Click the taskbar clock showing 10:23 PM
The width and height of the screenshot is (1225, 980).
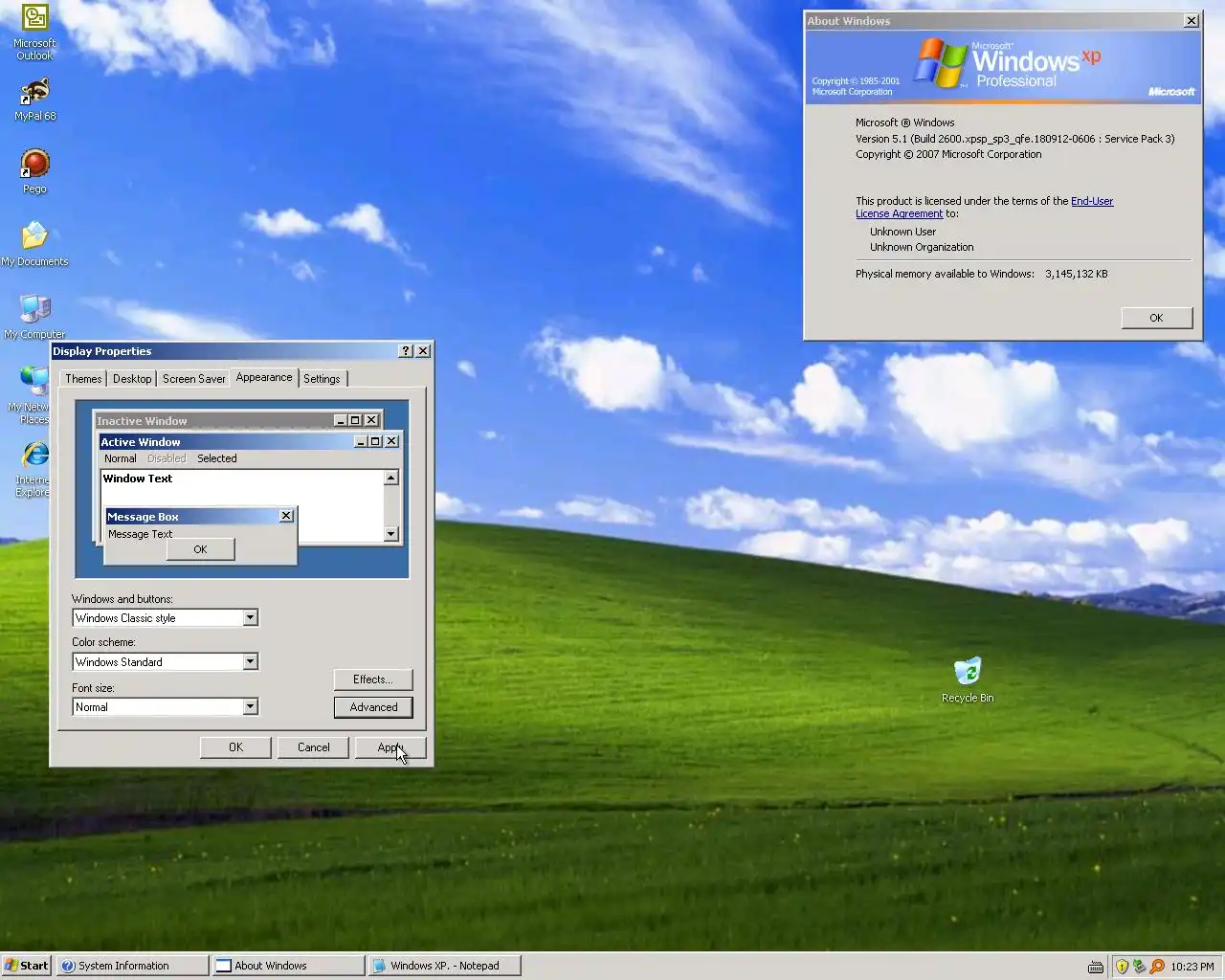coord(1192,967)
